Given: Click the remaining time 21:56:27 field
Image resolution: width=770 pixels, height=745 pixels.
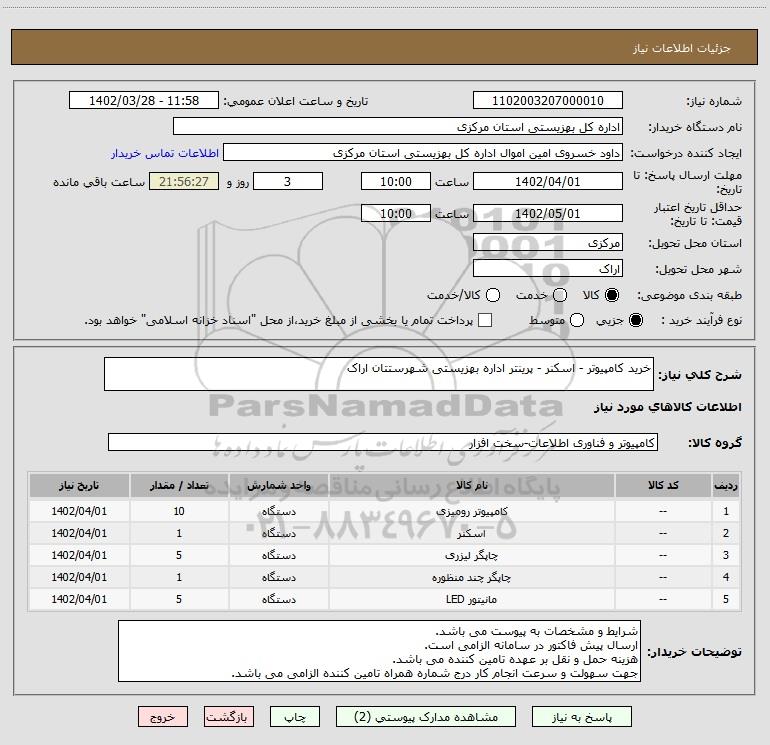Looking at the screenshot, I should [x=184, y=181].
